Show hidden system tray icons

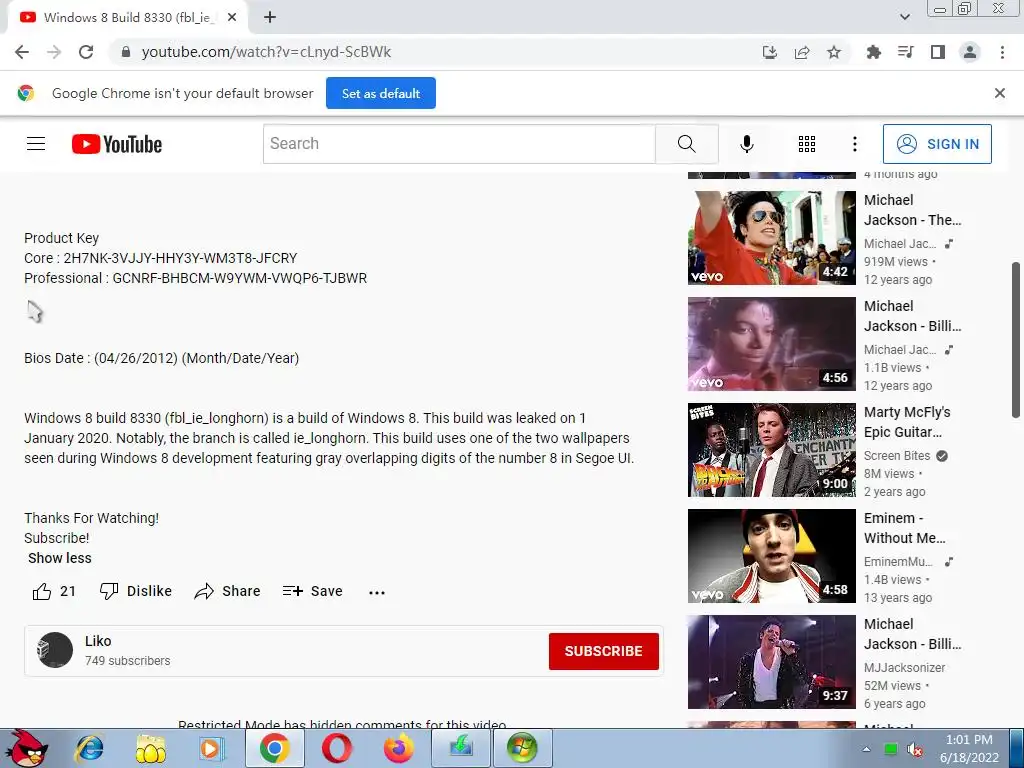(x=866, y=749)
